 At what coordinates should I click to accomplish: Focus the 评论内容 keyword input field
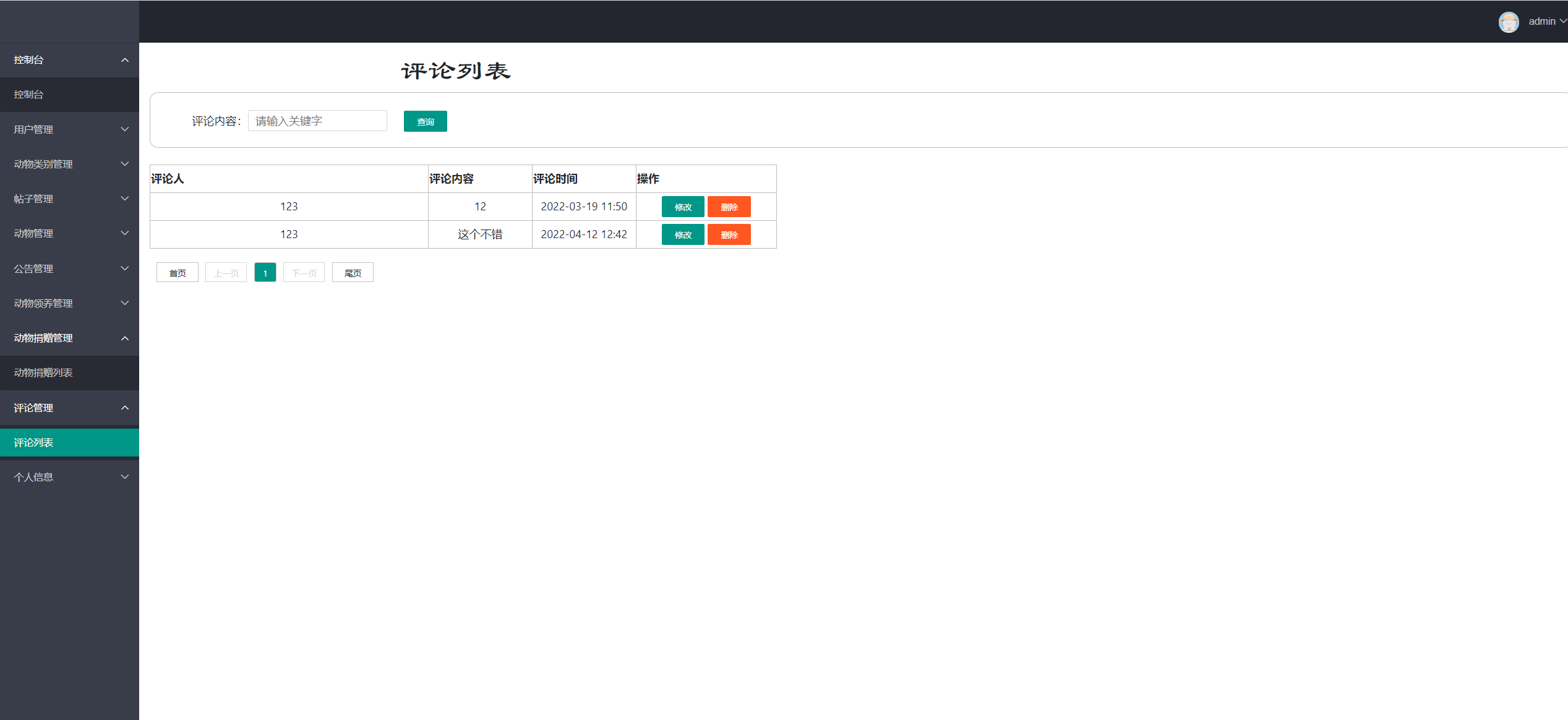click(317, 121)
